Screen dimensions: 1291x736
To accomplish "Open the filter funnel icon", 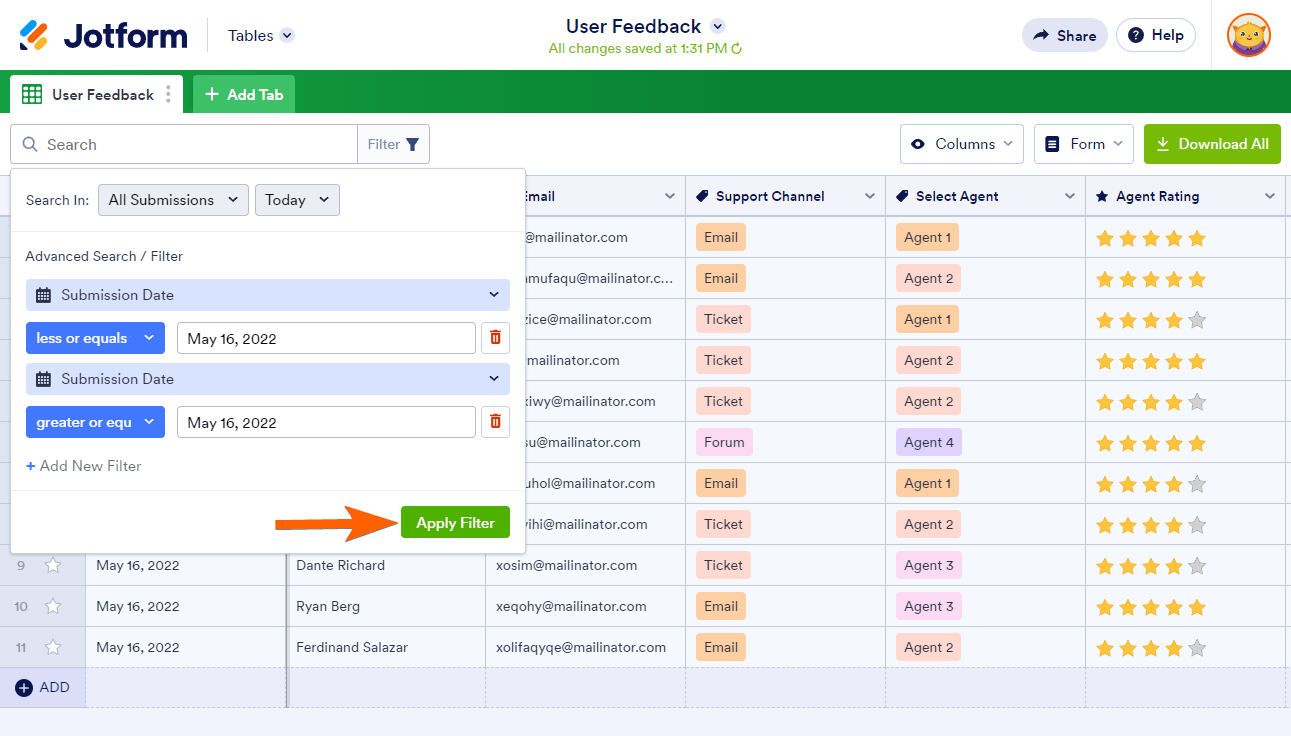I will click(412, 144).
